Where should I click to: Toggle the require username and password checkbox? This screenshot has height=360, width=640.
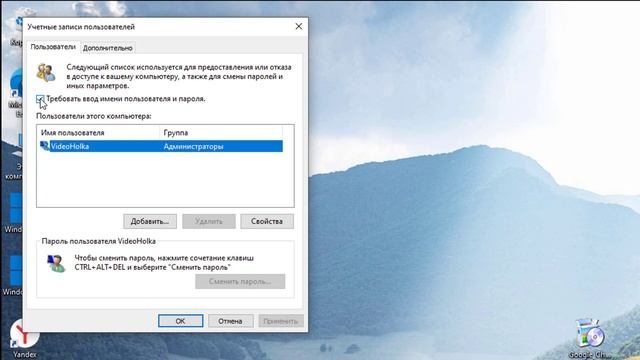pyautogui.click(x=40, y=99)
